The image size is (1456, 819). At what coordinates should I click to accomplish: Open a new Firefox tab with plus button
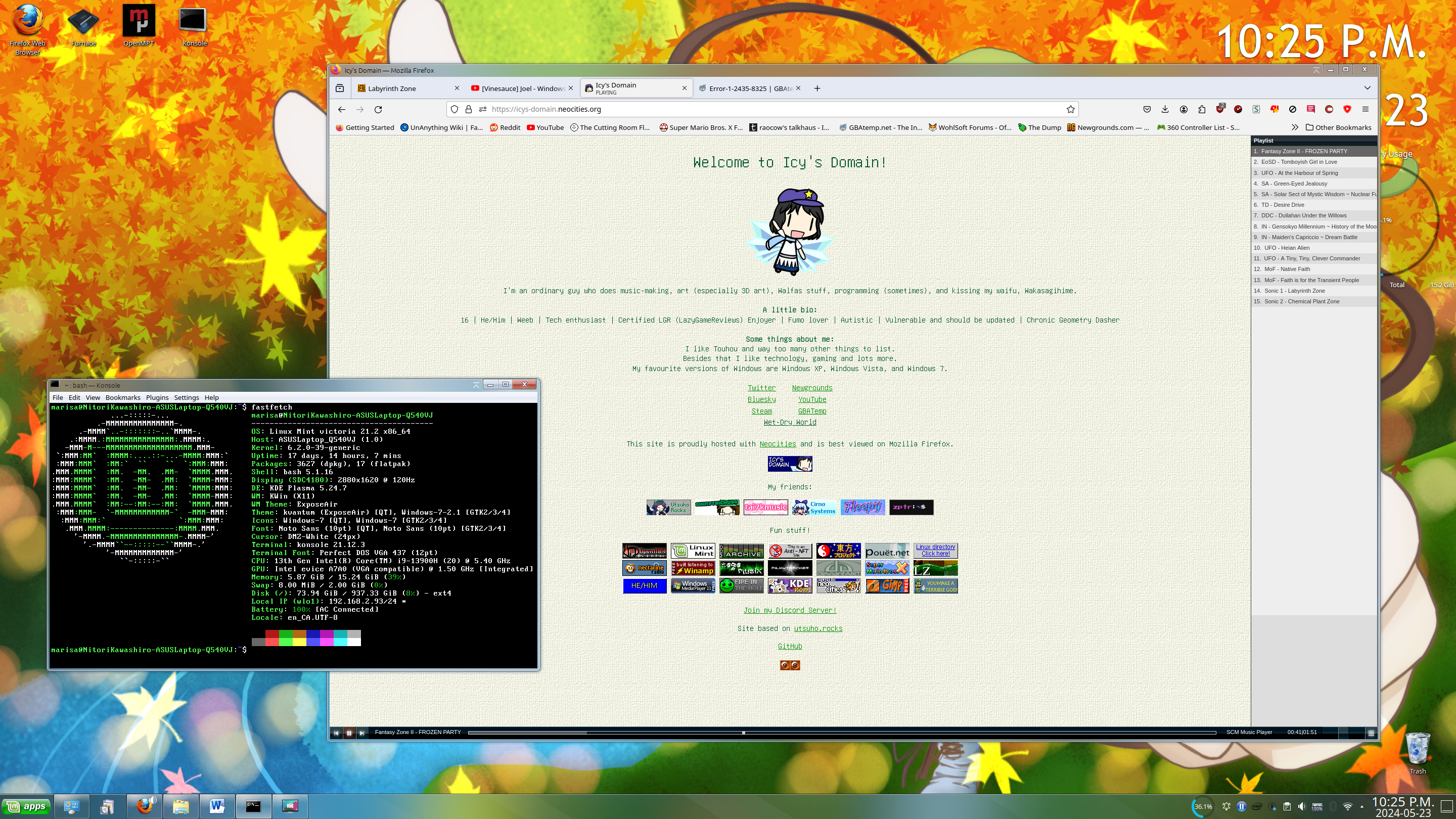(817, 88)
